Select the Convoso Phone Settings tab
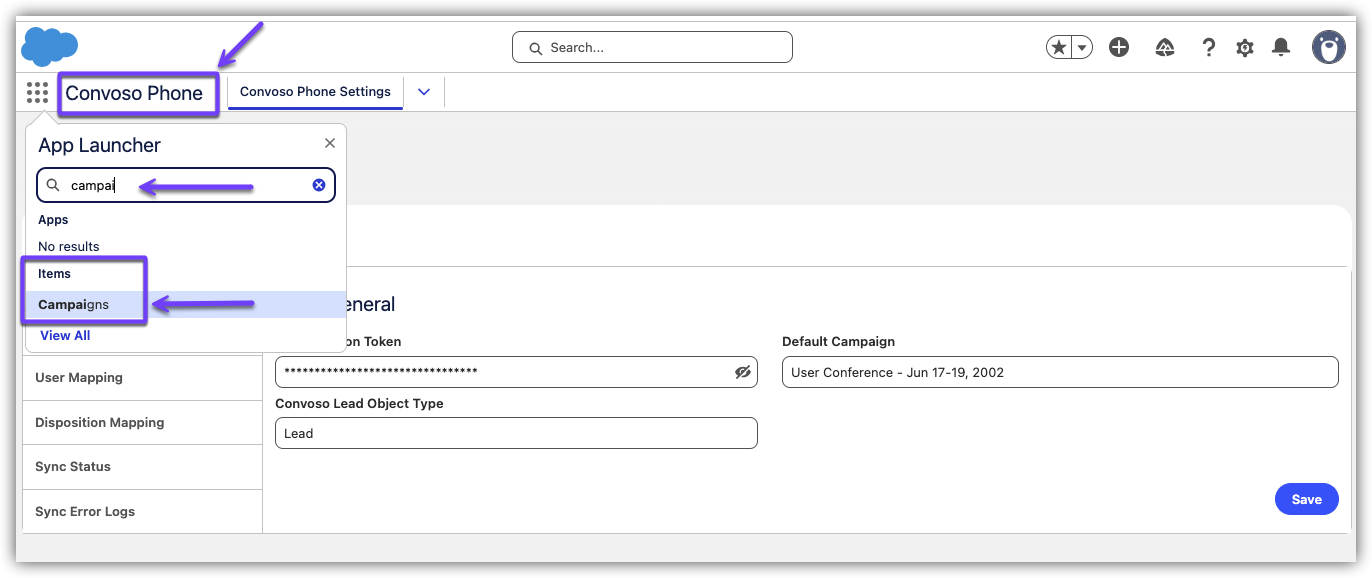The image size is (1372, 578). 315,92
